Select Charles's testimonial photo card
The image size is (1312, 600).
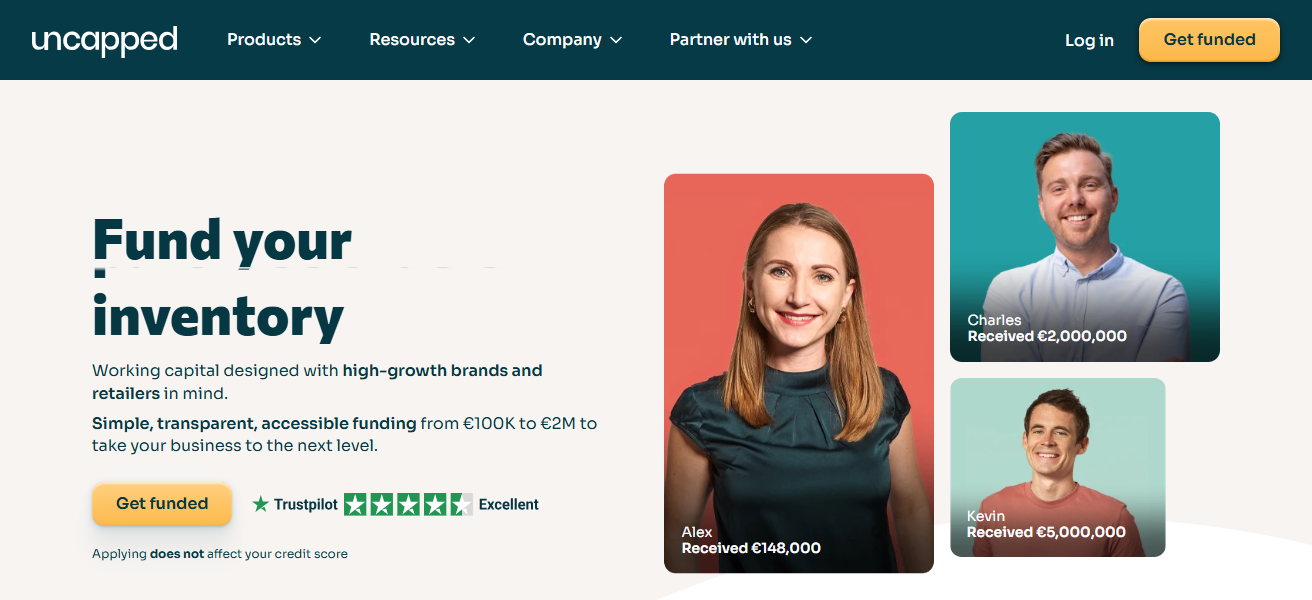tap(1084, 236)
